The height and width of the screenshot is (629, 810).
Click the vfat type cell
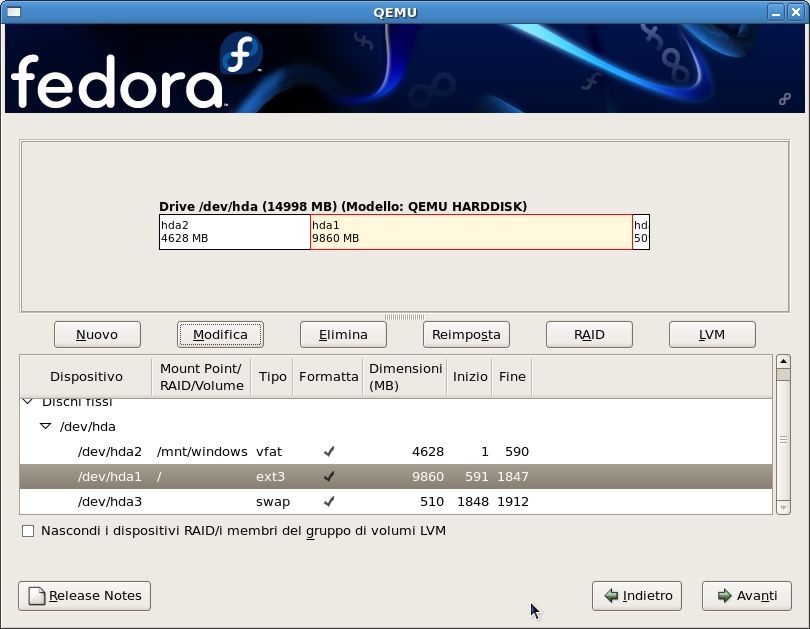tap(269, 451)
